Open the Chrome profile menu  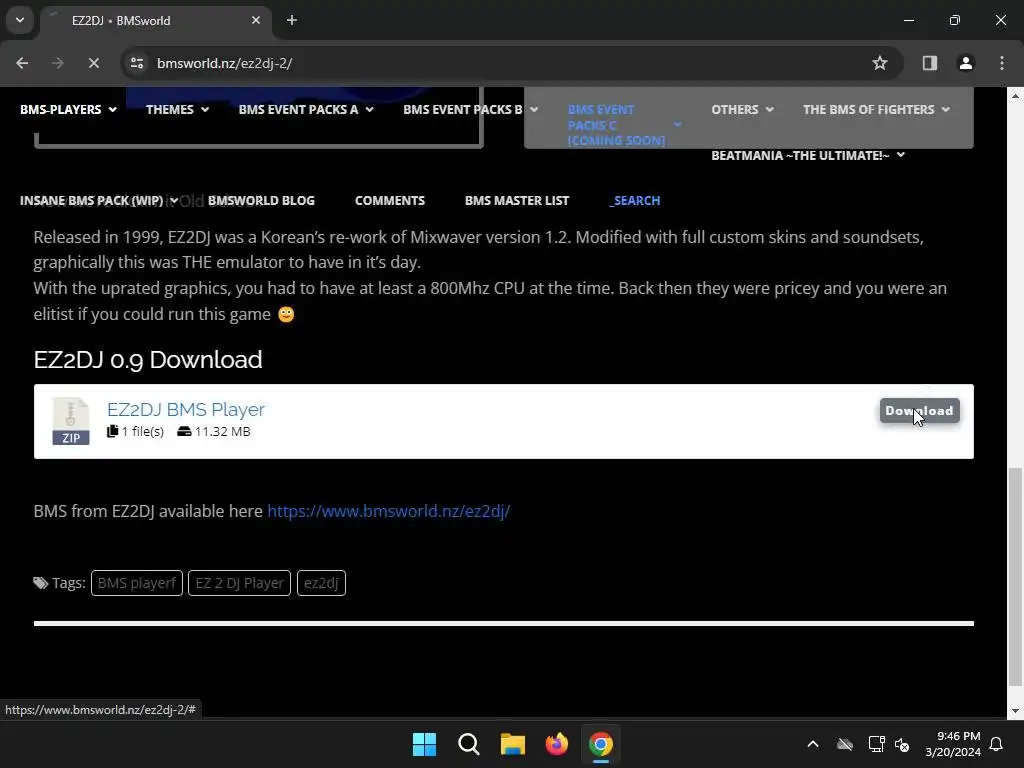pyautogui.click(x=965, y=63)
